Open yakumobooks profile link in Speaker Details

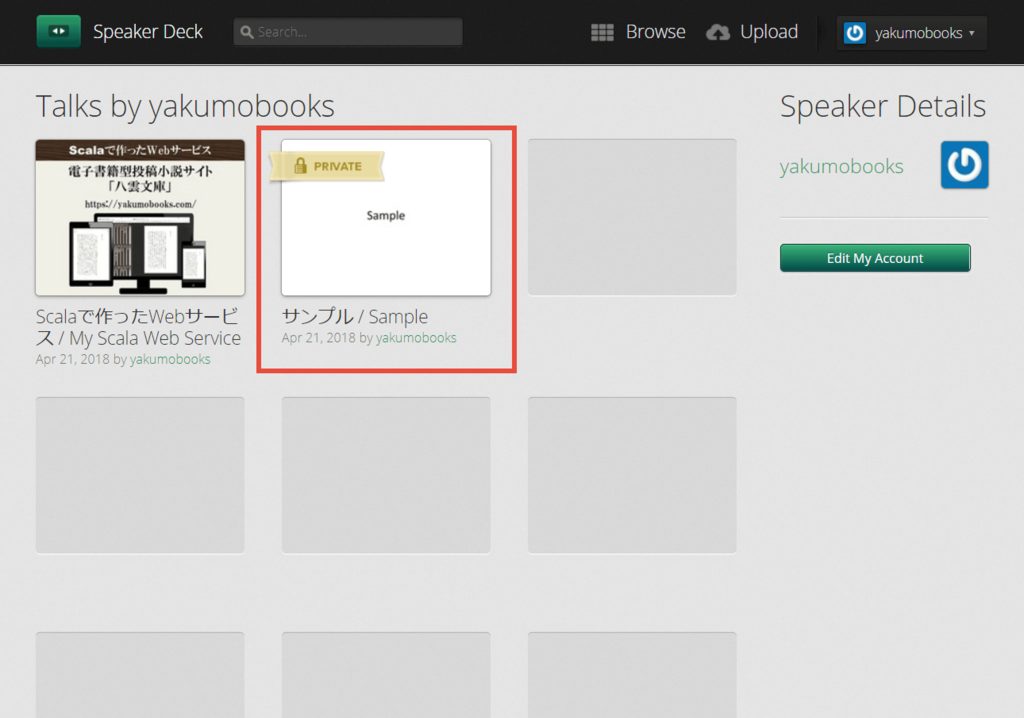pyautogui.click(x=841, y=166)
